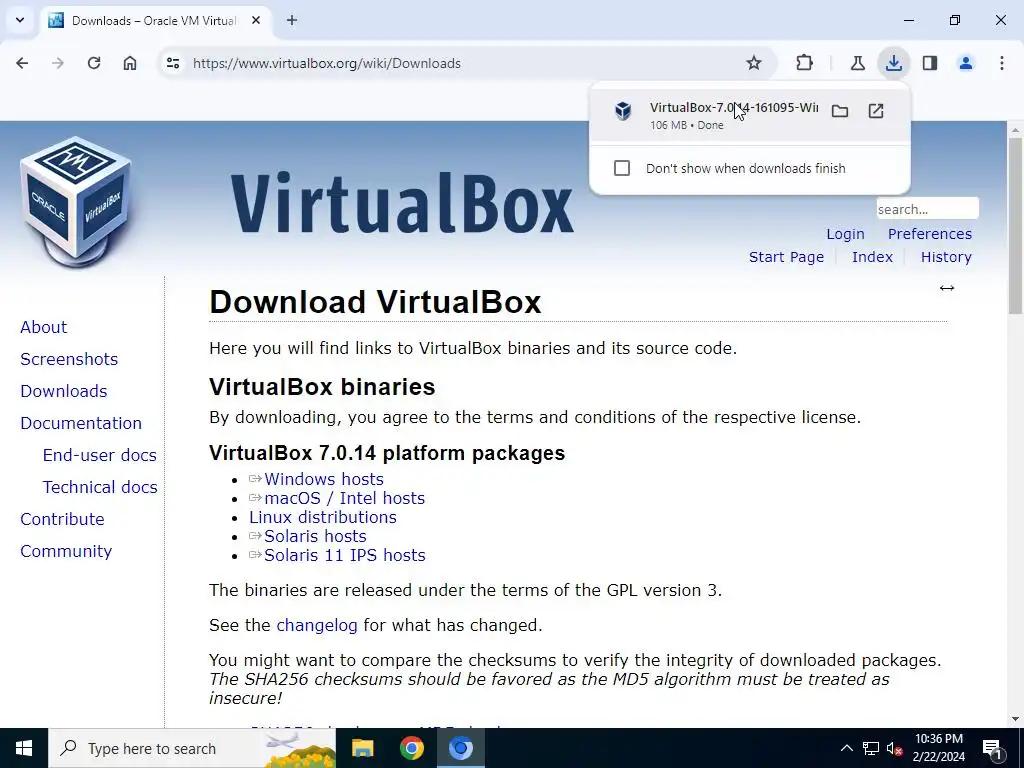Open About in the sidebar
1024x768 pixels.
click(44, 327)
